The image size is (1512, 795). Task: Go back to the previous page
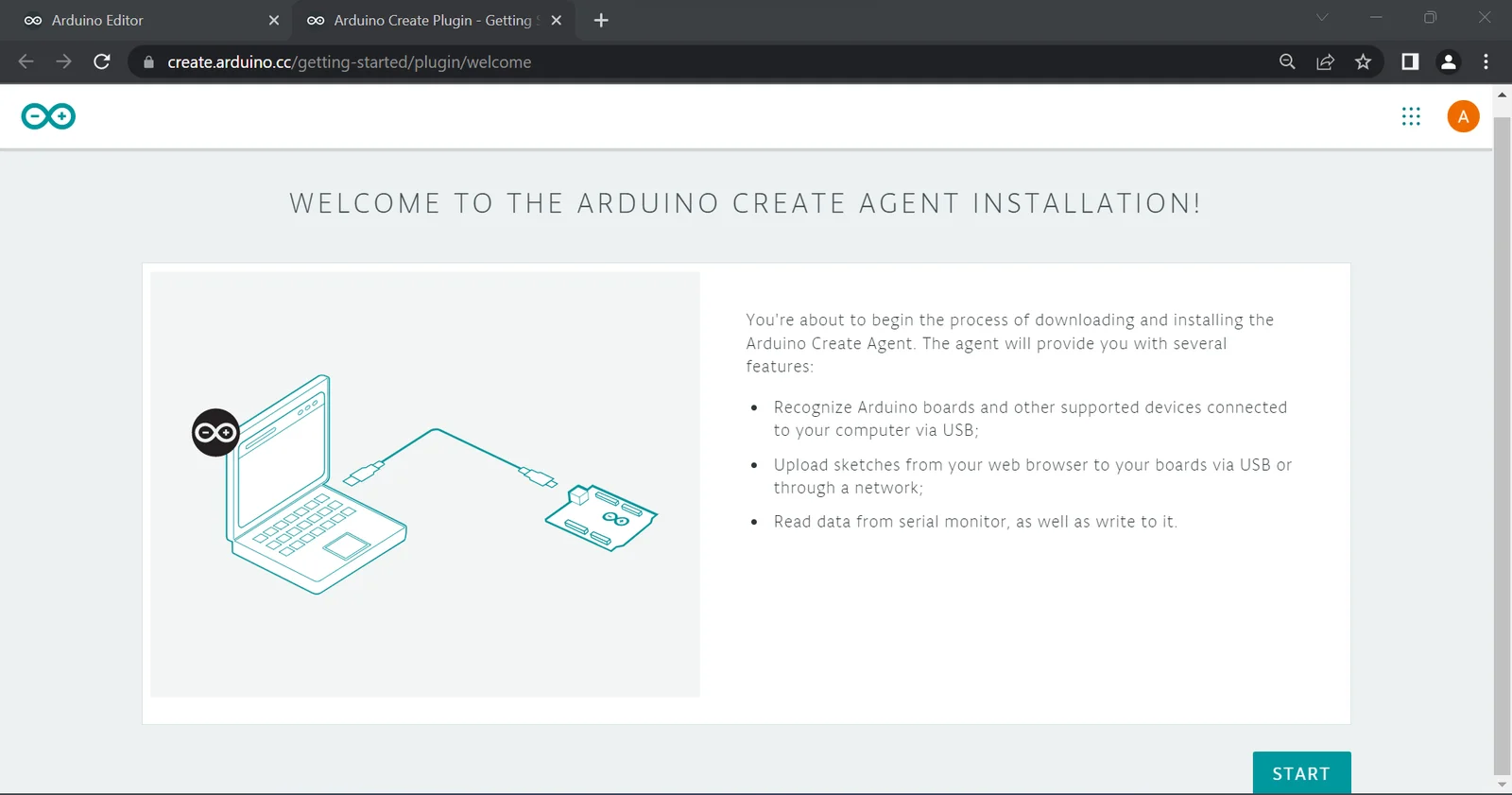click(26, 61)
